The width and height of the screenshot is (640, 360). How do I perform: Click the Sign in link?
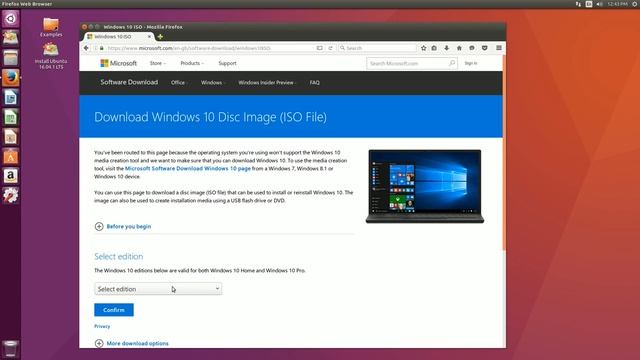pyautogui.click(x=471, y=63)
